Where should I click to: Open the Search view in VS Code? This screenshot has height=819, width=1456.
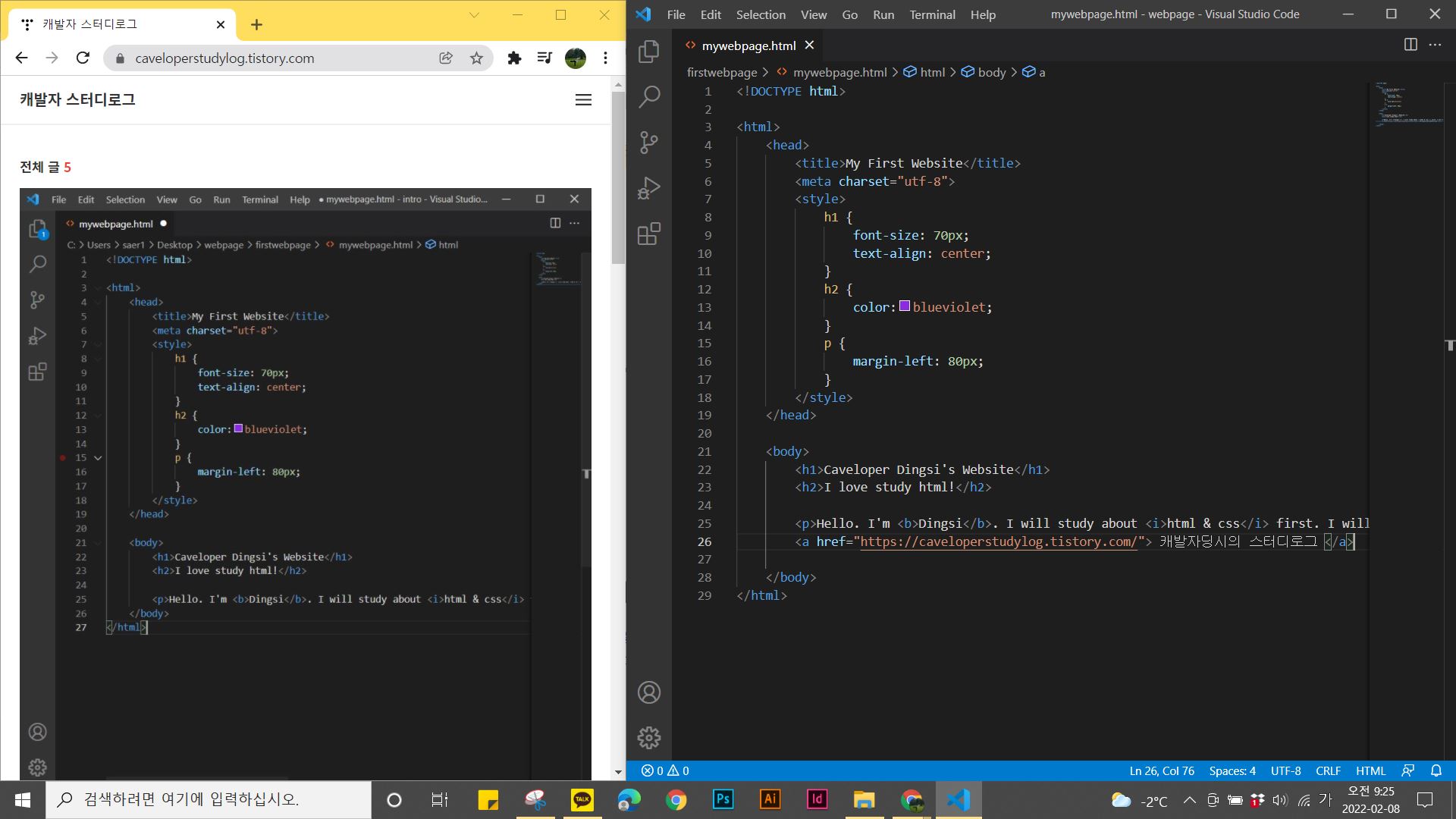(649, 97)
